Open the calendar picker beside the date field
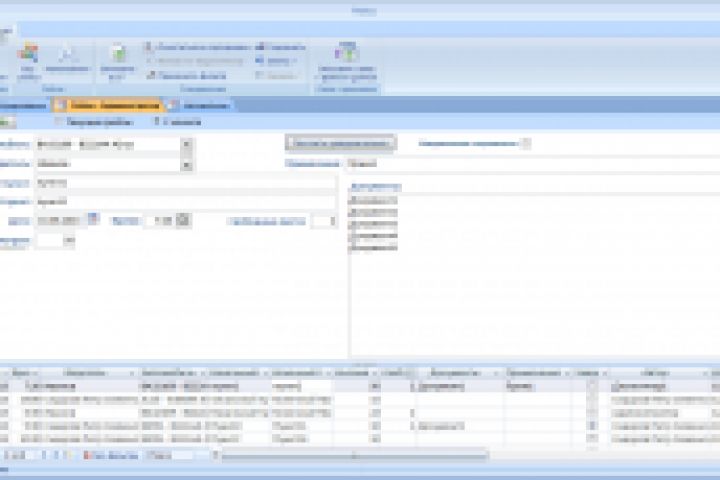This screenshot has height=480, width=720. pyautogui.click(x=93, y=219)
